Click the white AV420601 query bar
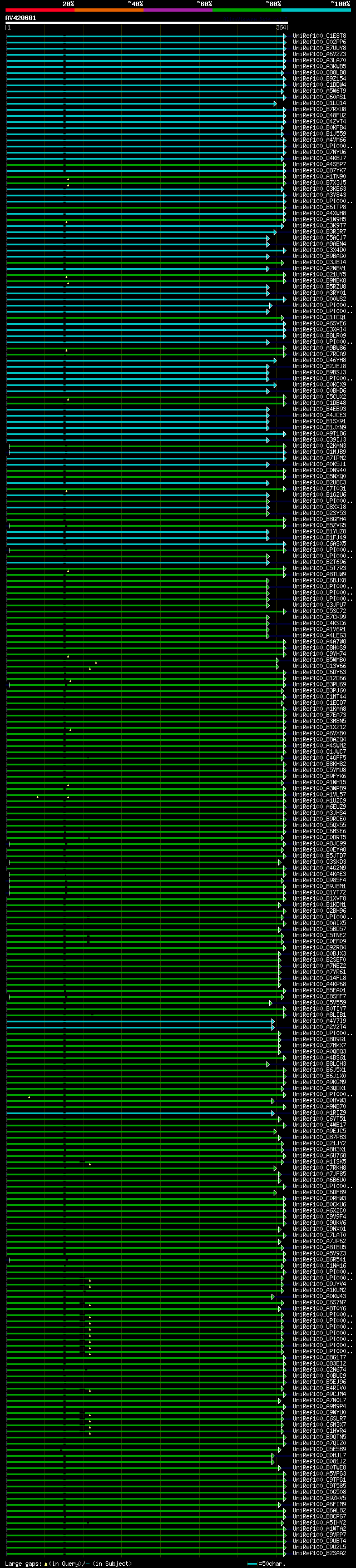The height and width of the screenshot is (1568, 356). click(x=147, y=22)
